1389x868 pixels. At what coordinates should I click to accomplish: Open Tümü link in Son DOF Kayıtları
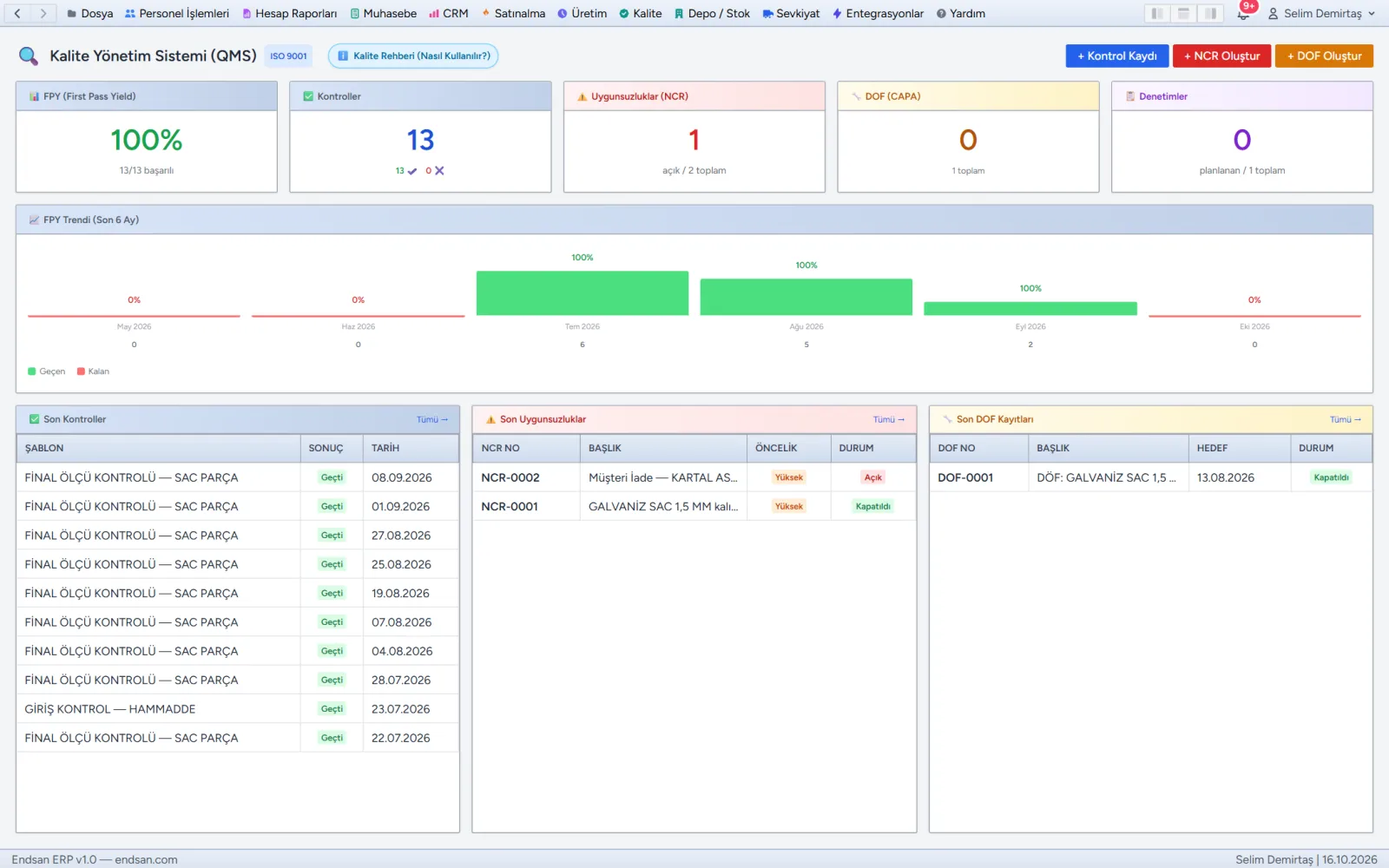coord(1345,419)
